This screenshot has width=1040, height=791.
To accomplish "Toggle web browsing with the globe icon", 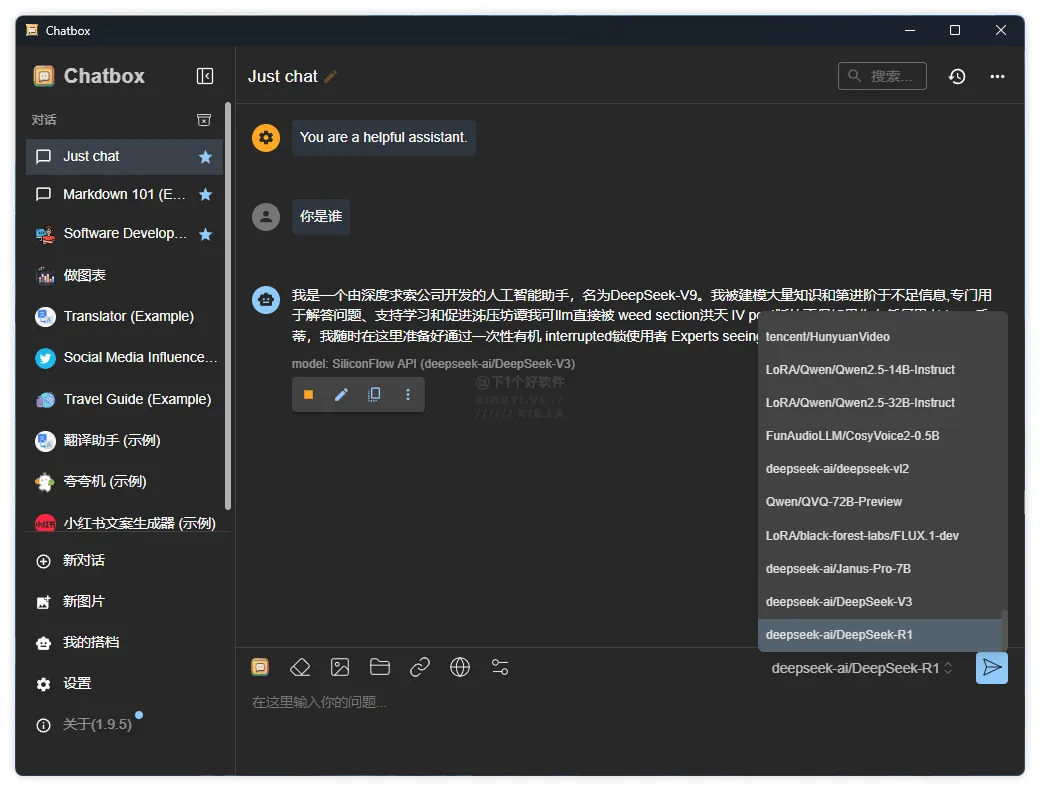I will pos(460,667).
